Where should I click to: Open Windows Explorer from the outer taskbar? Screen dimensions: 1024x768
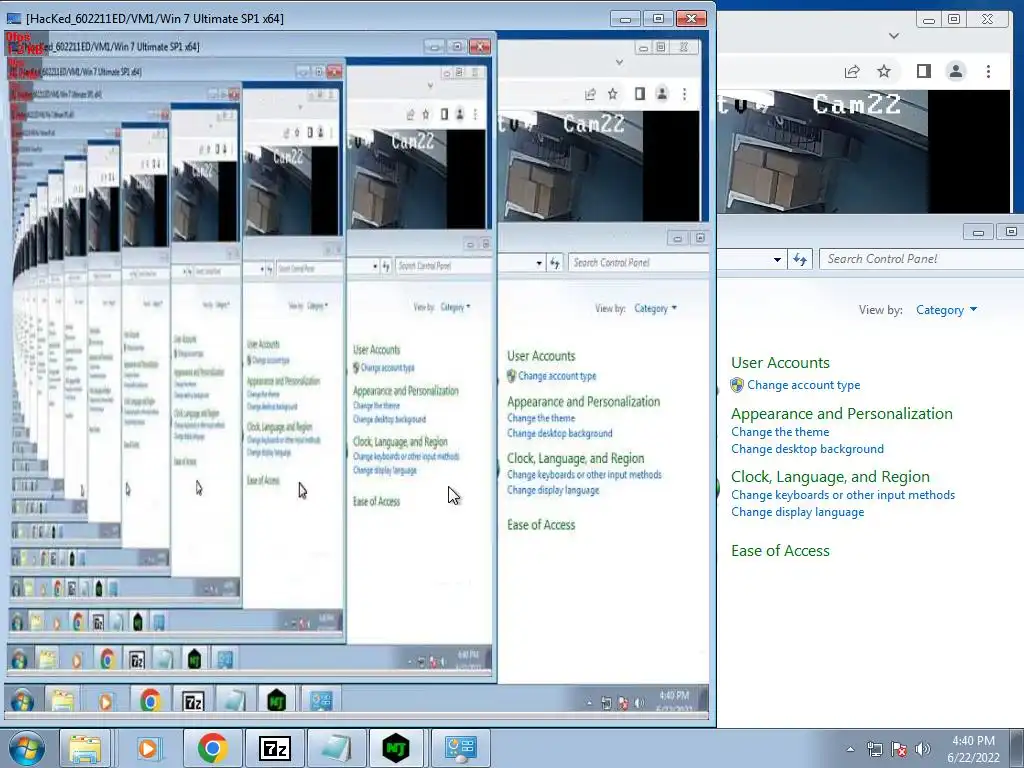pyautogui.click(x=85, y=748)
